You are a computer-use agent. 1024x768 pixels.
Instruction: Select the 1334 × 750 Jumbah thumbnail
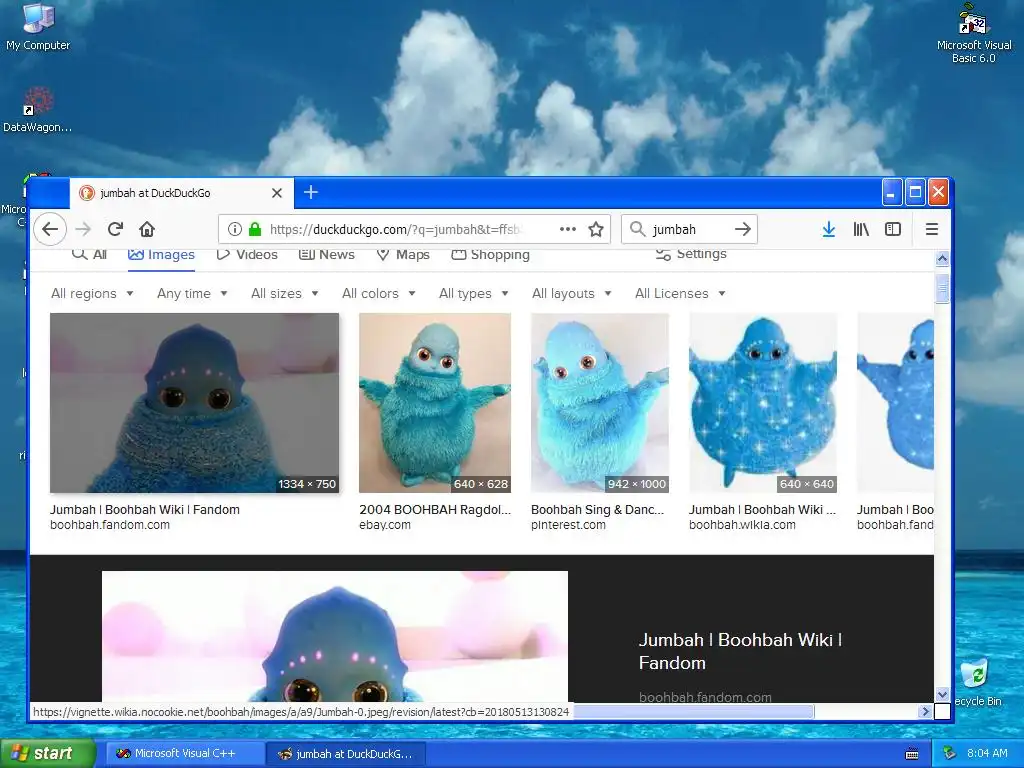pyautogui.click(x=195, y=403)
